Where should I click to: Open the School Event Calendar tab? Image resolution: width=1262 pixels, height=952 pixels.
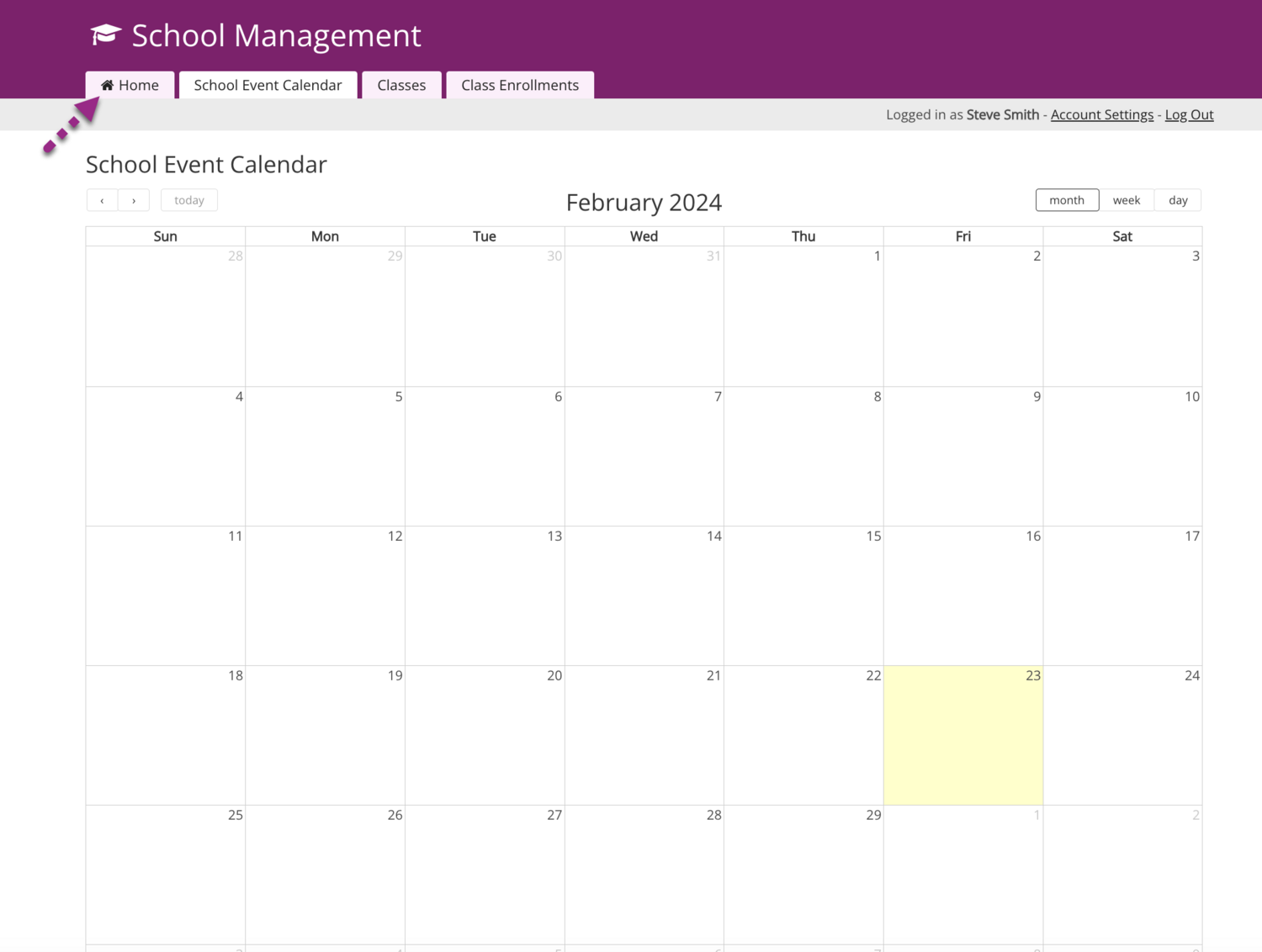[268, 85]
